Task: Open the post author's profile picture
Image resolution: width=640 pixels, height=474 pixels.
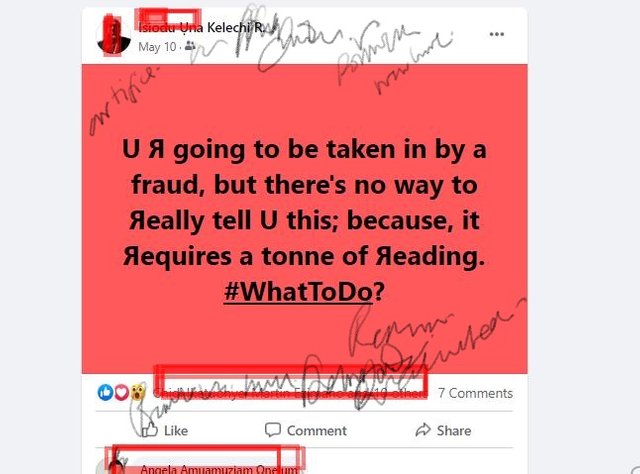Action: click(114, 37)
